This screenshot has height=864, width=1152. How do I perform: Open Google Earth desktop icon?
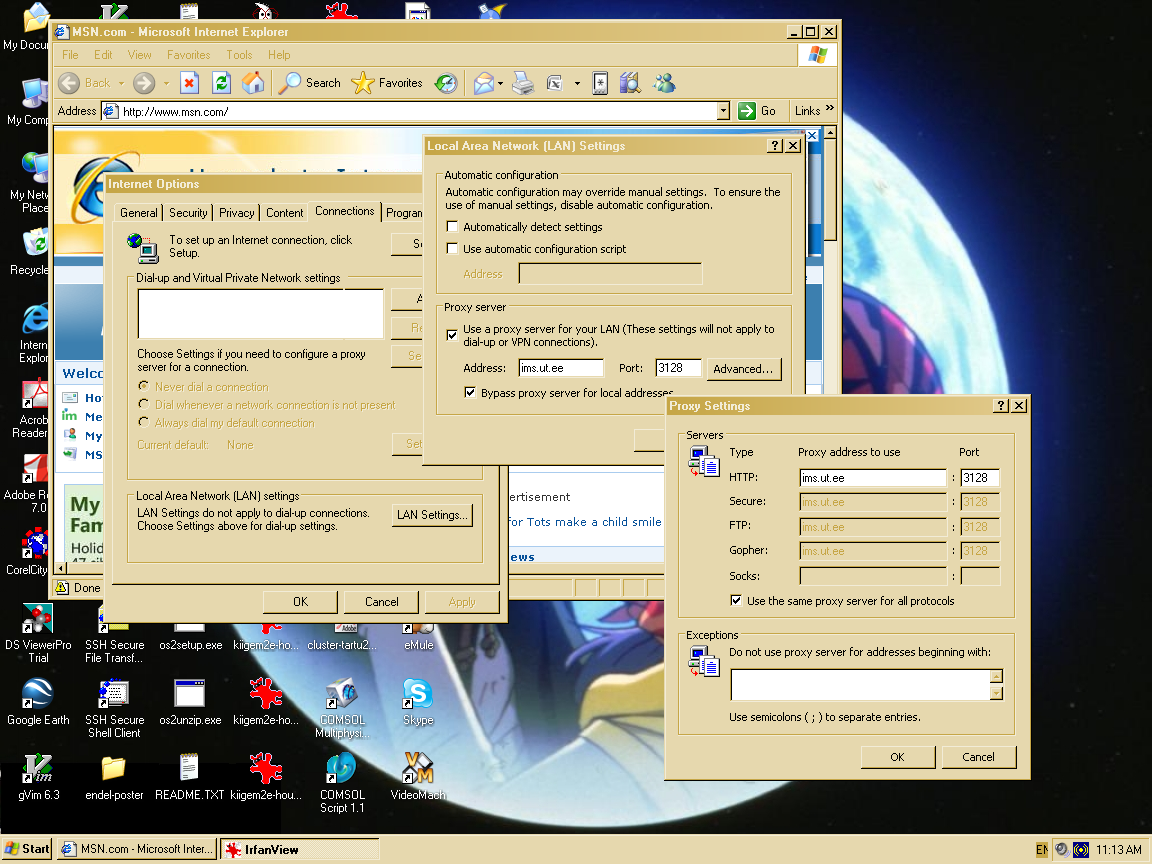37,693
